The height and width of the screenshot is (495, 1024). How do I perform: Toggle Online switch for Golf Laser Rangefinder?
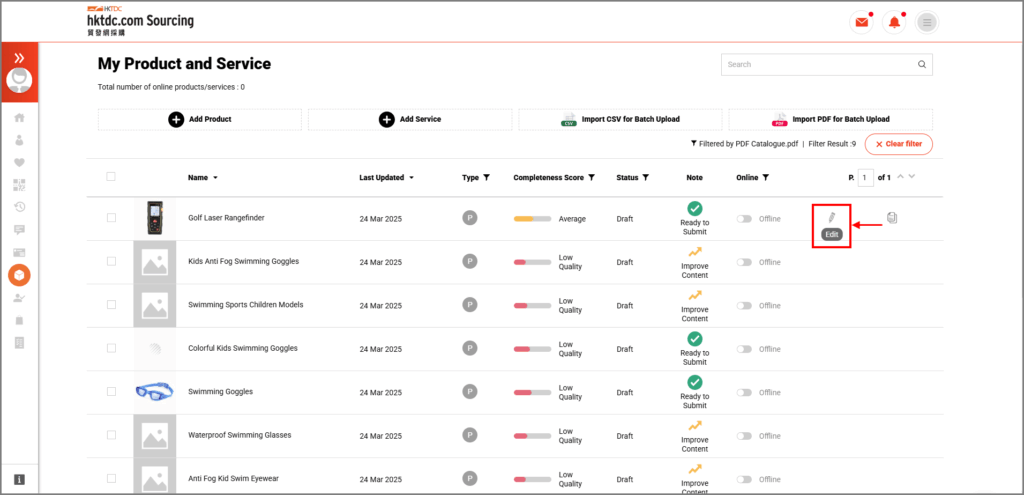[744, 219]
